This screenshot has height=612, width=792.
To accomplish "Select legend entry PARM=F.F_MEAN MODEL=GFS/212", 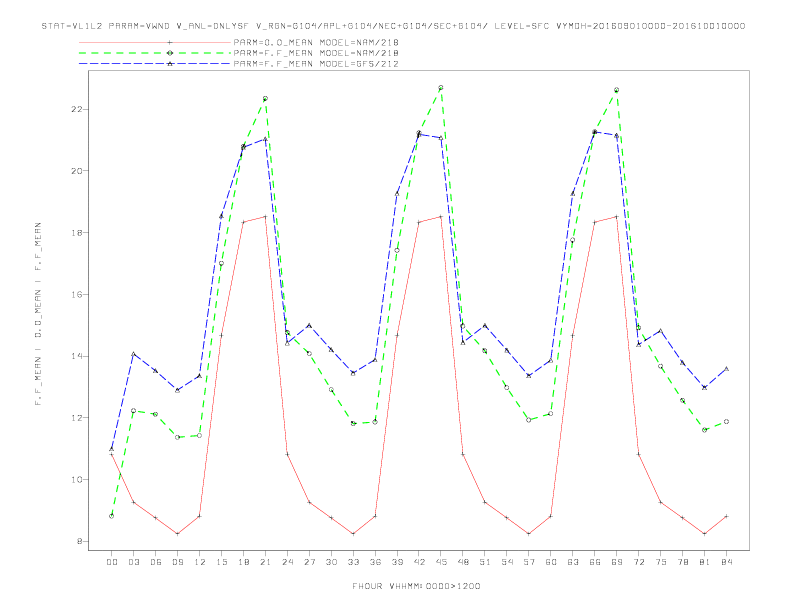I will (316, 64).
